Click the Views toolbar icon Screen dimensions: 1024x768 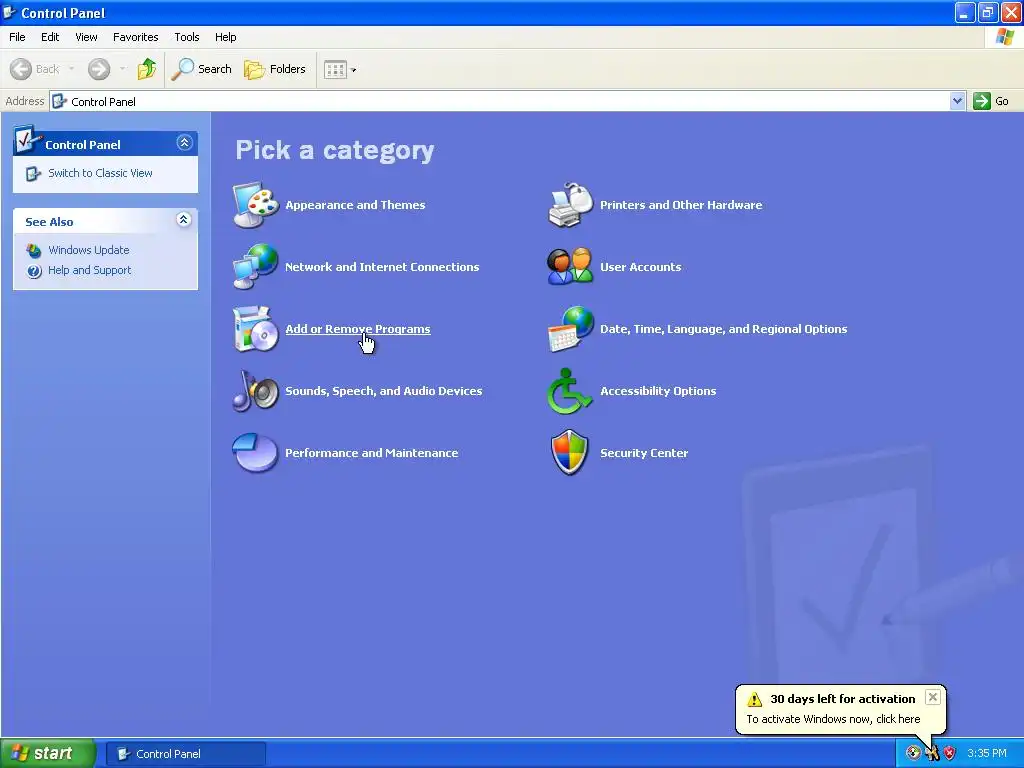pyautogui.click(x=335, y=69)
